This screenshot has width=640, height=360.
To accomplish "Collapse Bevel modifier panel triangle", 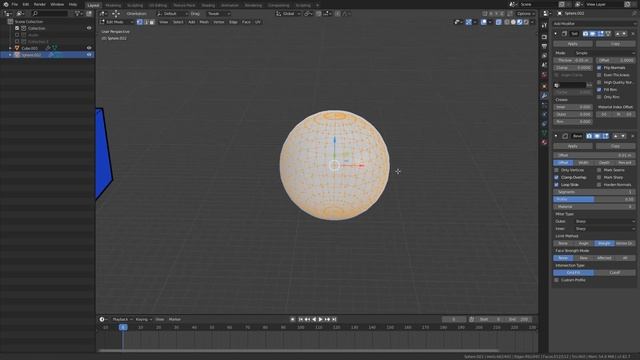I will tap(556, 136).
